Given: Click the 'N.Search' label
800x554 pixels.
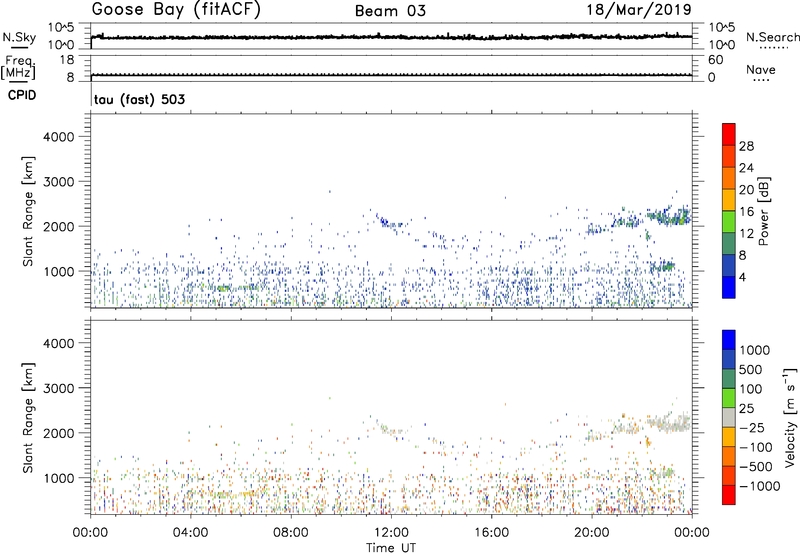Looking at the screenshot, I should click(x=773, y=37).
